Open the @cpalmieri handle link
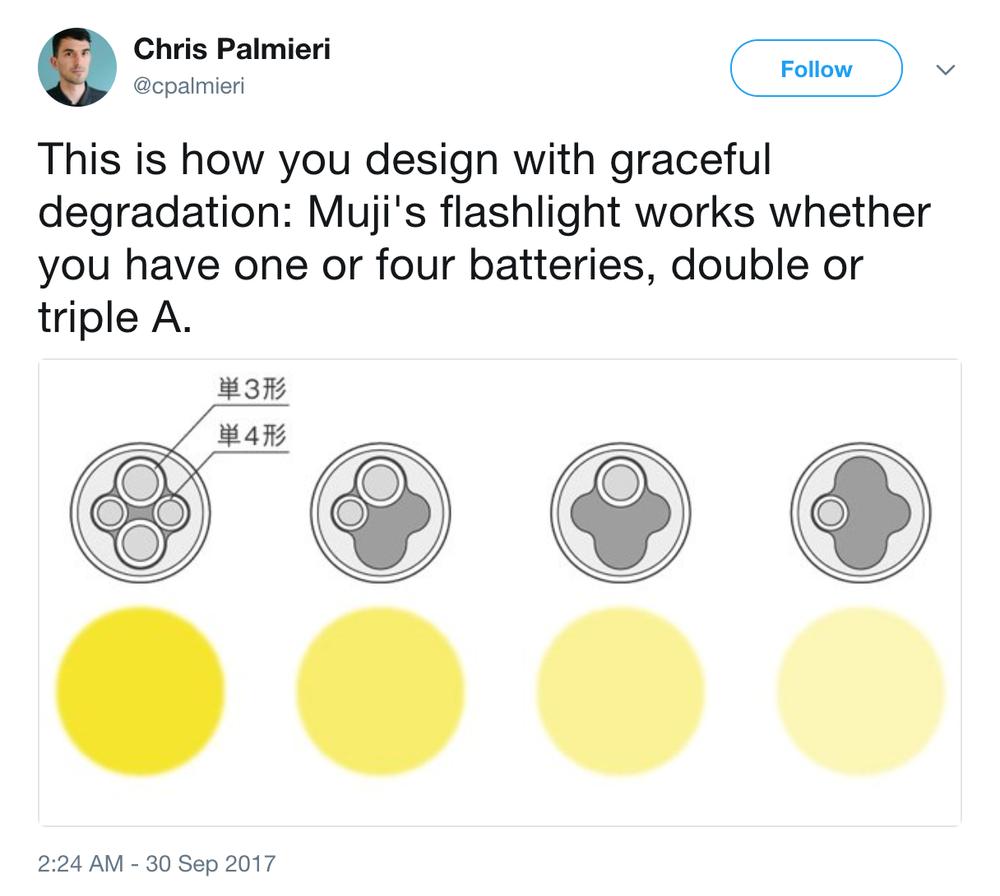The width and height of the screenshot is (1000, 896). point(189,85)
